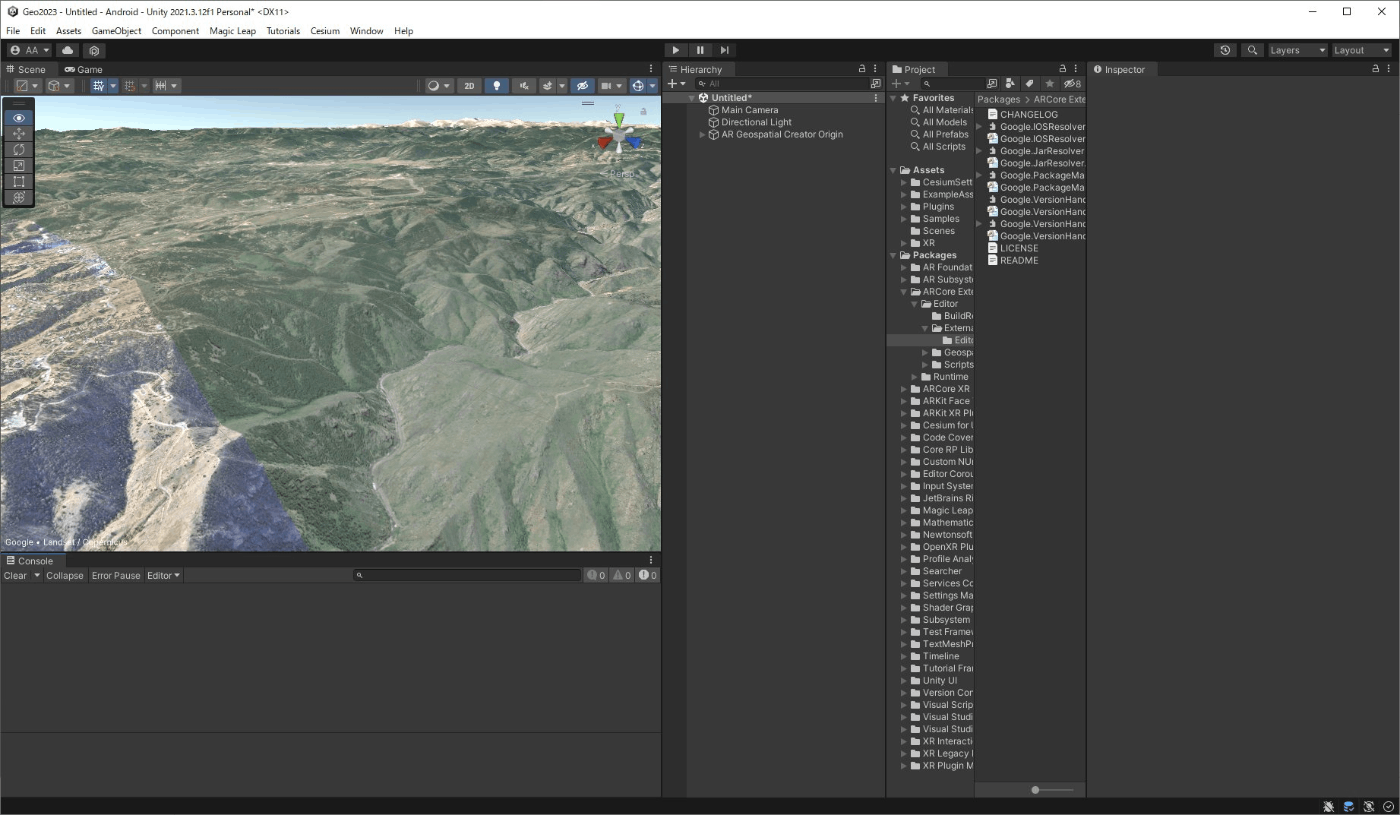1400x815 pixels.
Task: Open the Undo History button
Action: (x=1225, y=50)
